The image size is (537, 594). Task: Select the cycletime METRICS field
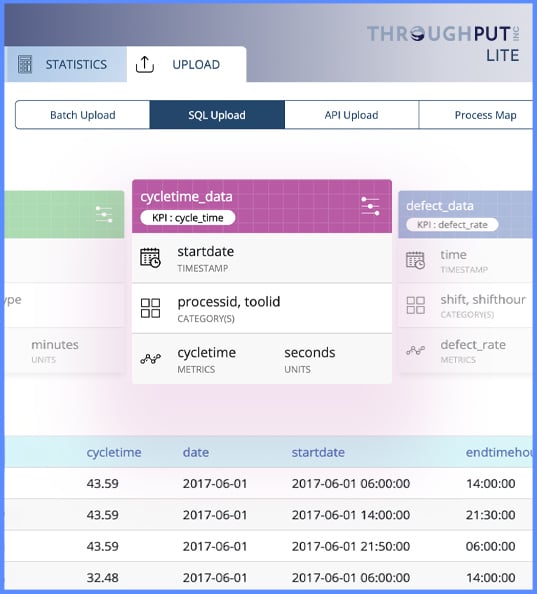pos(207,359)
